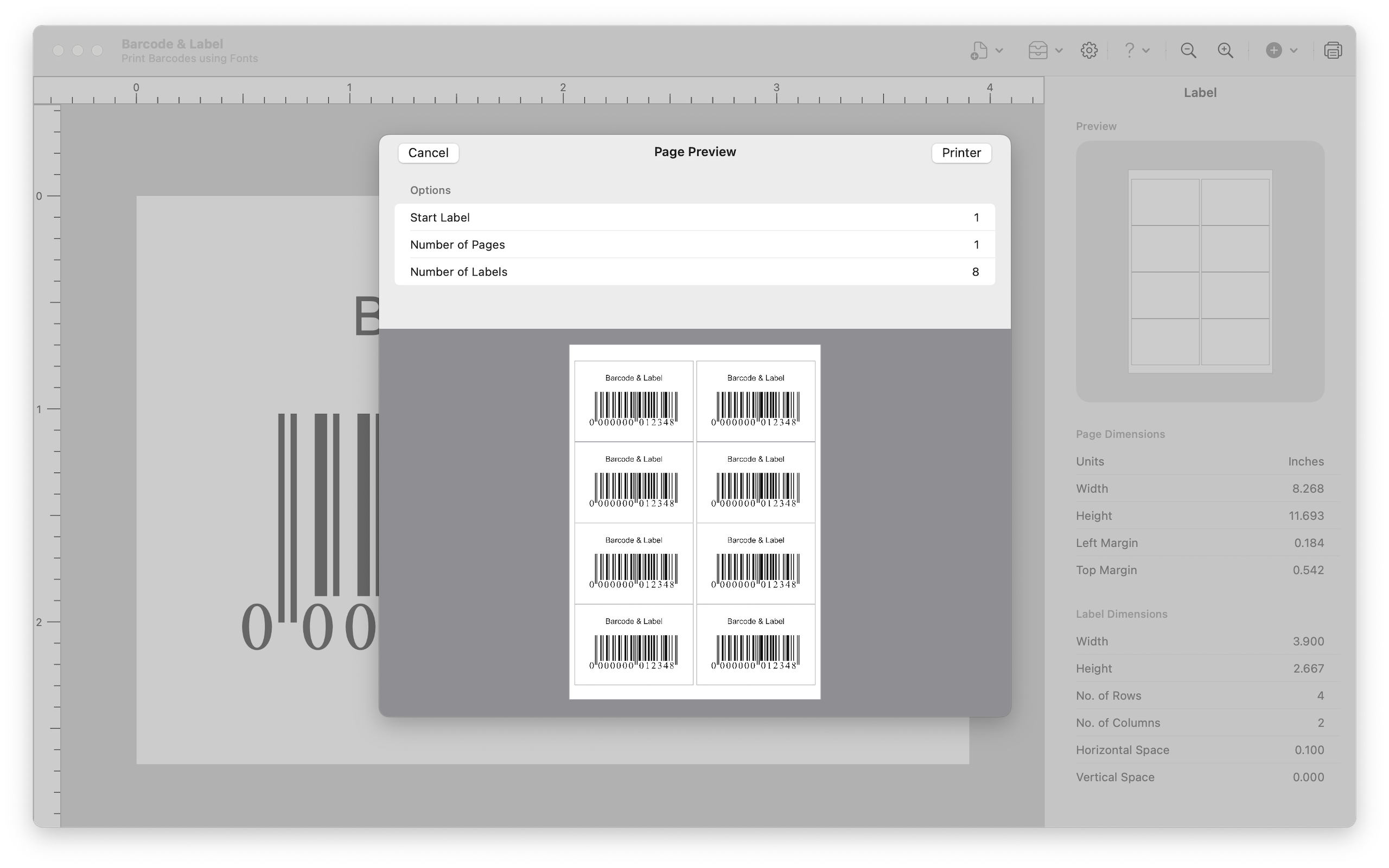Expand the help dropdown chevron
This screenshot has width=1389, height=868.
(x=1146, y=50)
